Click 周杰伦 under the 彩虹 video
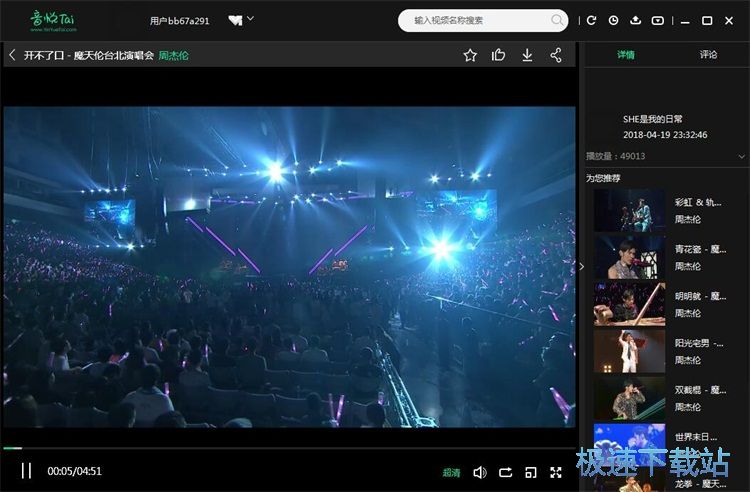 tap(687, 219)
